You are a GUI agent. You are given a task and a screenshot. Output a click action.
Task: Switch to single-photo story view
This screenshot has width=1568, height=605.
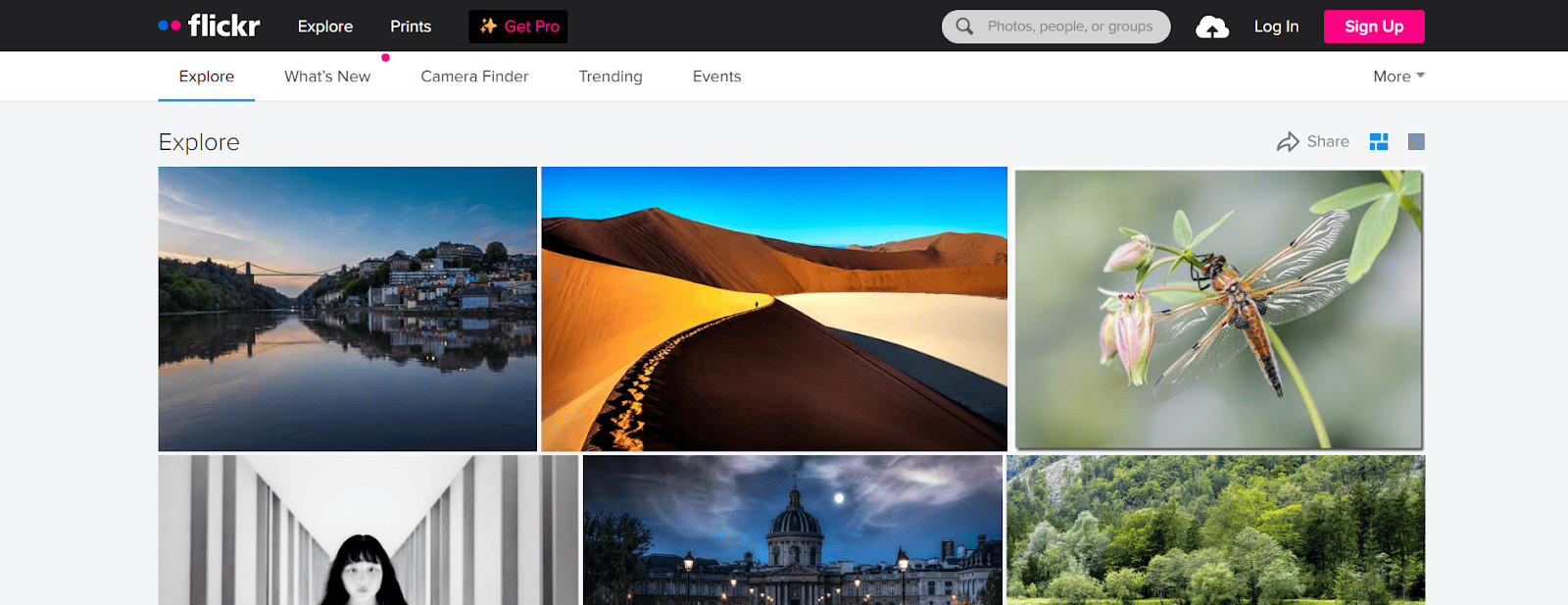click(x=1416, y=142)
